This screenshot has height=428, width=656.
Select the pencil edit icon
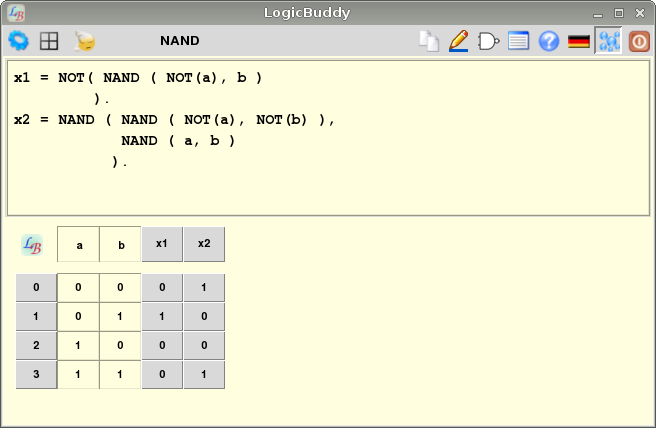pos(459,41)
